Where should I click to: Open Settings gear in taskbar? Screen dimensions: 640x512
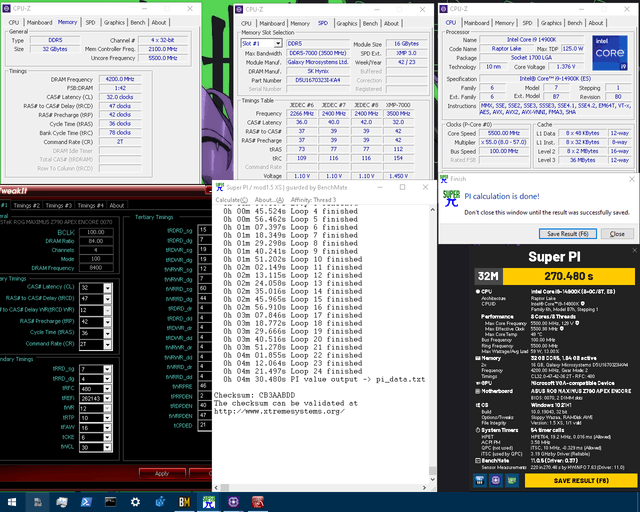point(135,502)
